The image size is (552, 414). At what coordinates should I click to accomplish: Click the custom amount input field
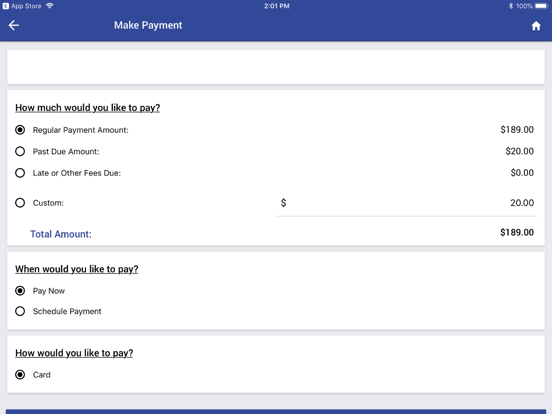tap(407, 203)
